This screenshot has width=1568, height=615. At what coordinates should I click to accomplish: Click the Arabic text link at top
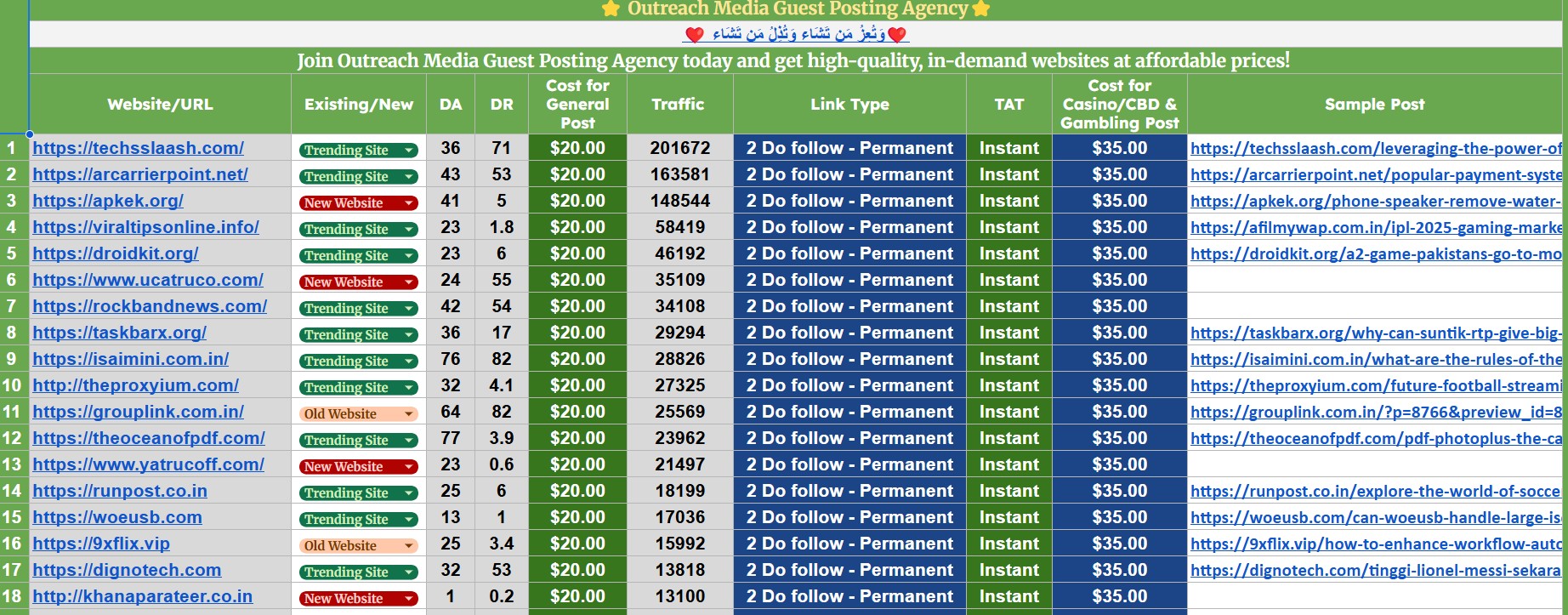pyautogui.click(x=796, y=33)
